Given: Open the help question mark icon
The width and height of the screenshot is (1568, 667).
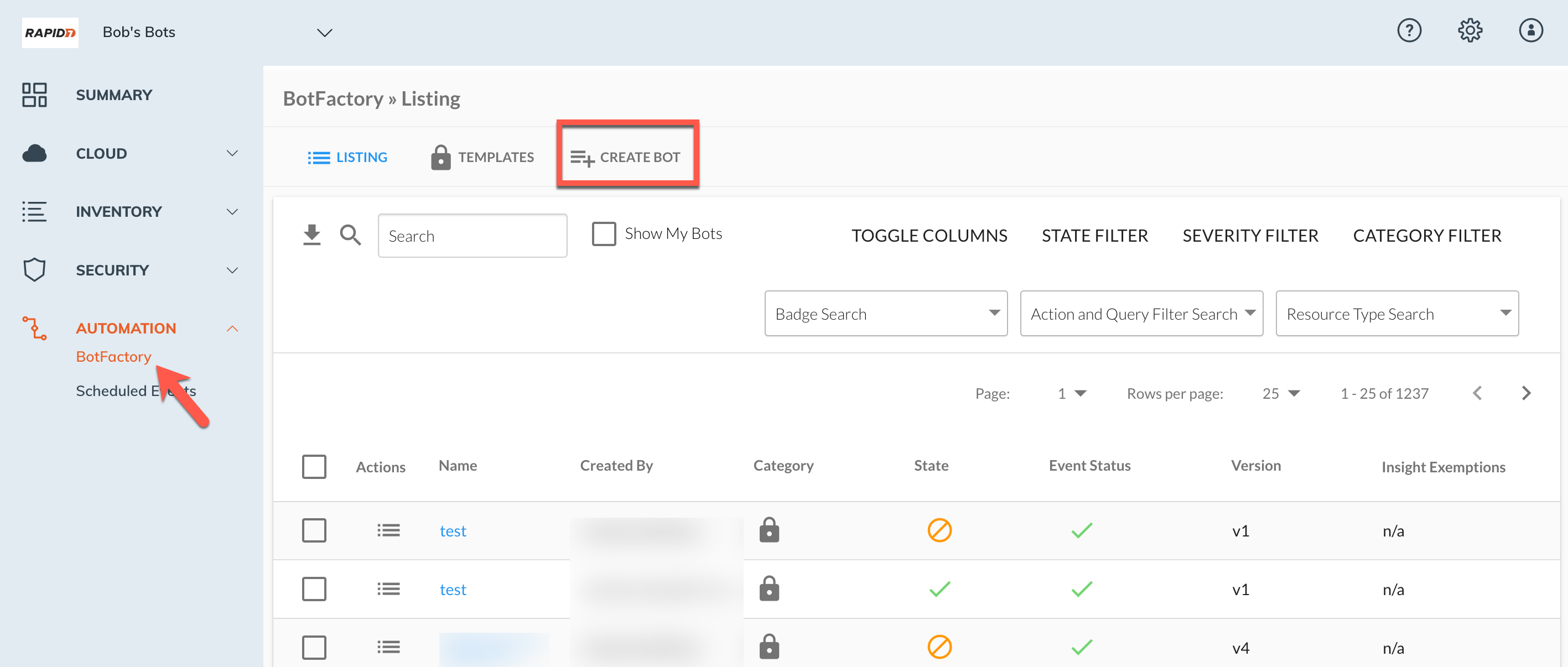Looking at the screenshot, I should [x=1409, y=30].
